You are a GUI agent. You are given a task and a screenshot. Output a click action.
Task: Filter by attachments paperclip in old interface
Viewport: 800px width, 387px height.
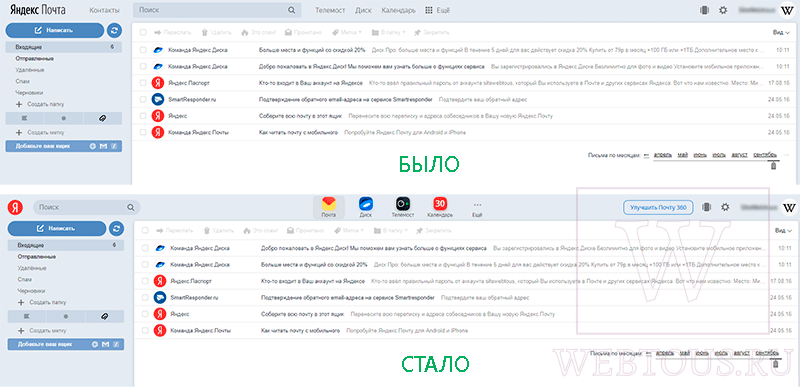point(103,118)
